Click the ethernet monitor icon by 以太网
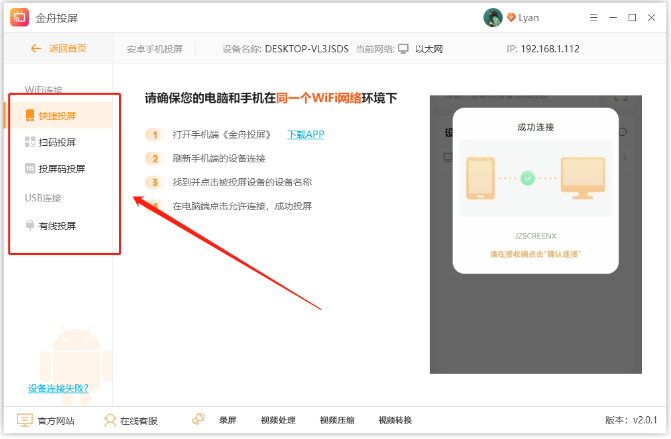The image size is (671, 439). (x=403, y=49)
